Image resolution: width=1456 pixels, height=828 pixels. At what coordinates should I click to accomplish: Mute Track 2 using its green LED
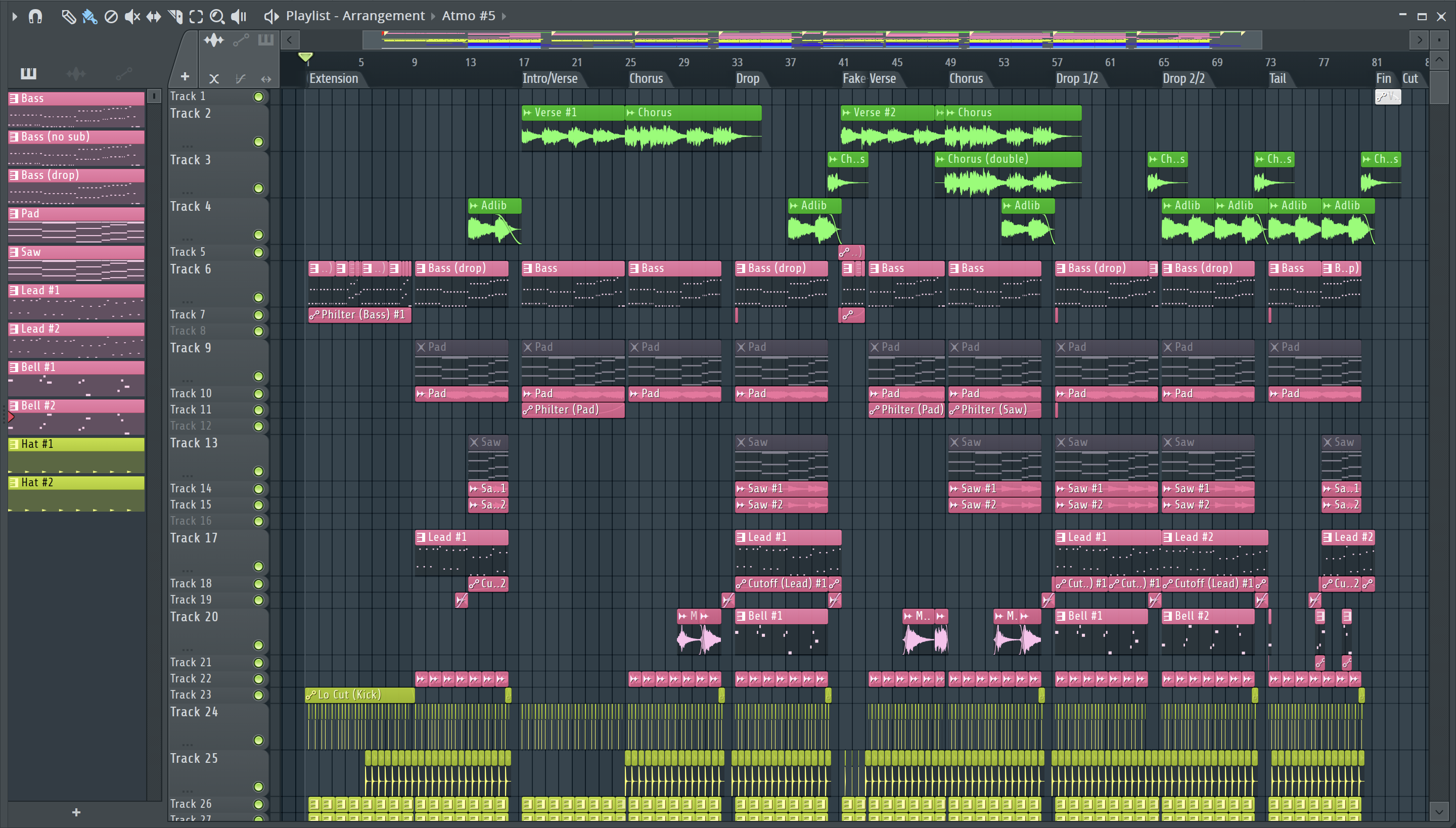tap(259, 142)
